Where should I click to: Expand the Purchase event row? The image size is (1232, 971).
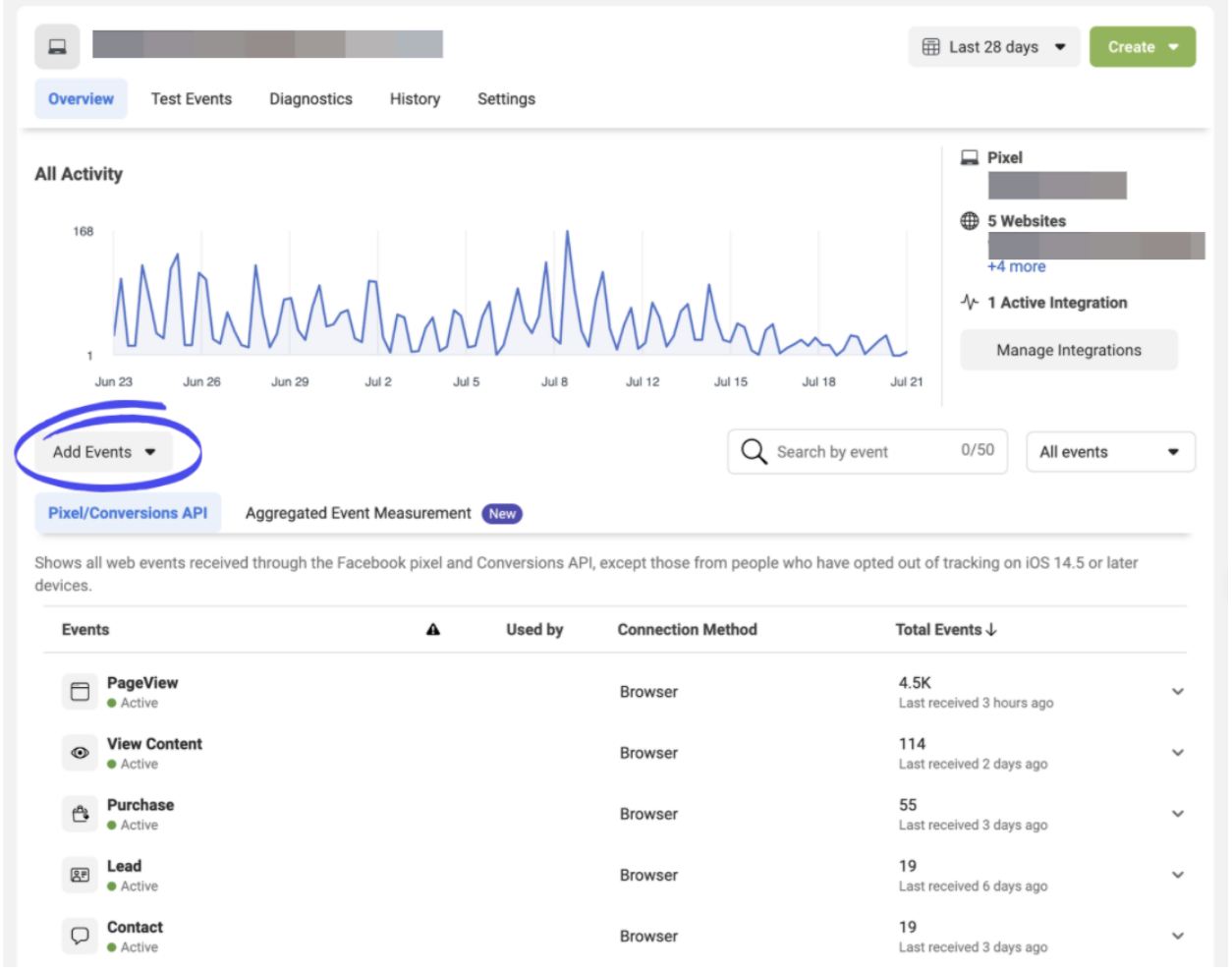pos(1178,814)
